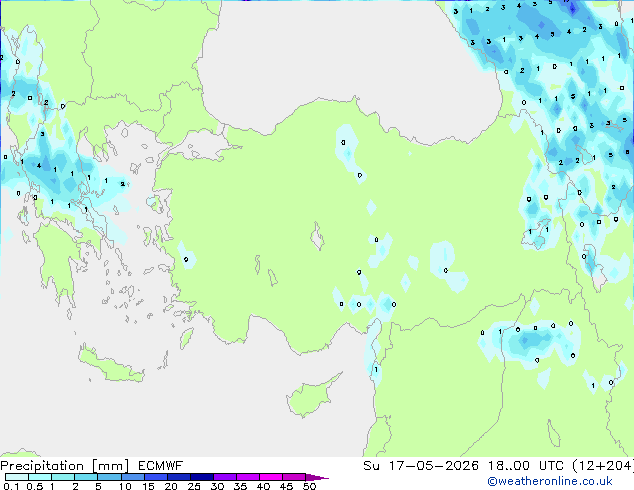Click the 1–2 mm legend color swatch
Screen dimensions: 634x490
coord(63,477)
